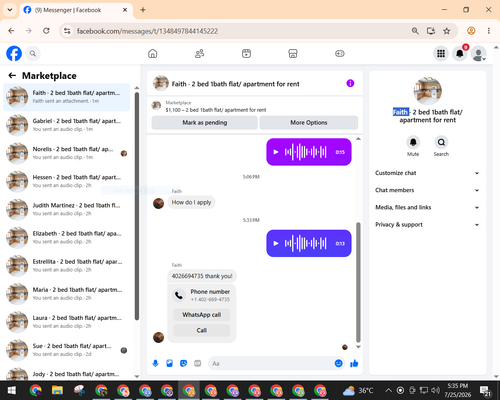The height and width of the screenshot is (400, 500).
Task: Open the emoji picker in message box
Action: (338, 363)
